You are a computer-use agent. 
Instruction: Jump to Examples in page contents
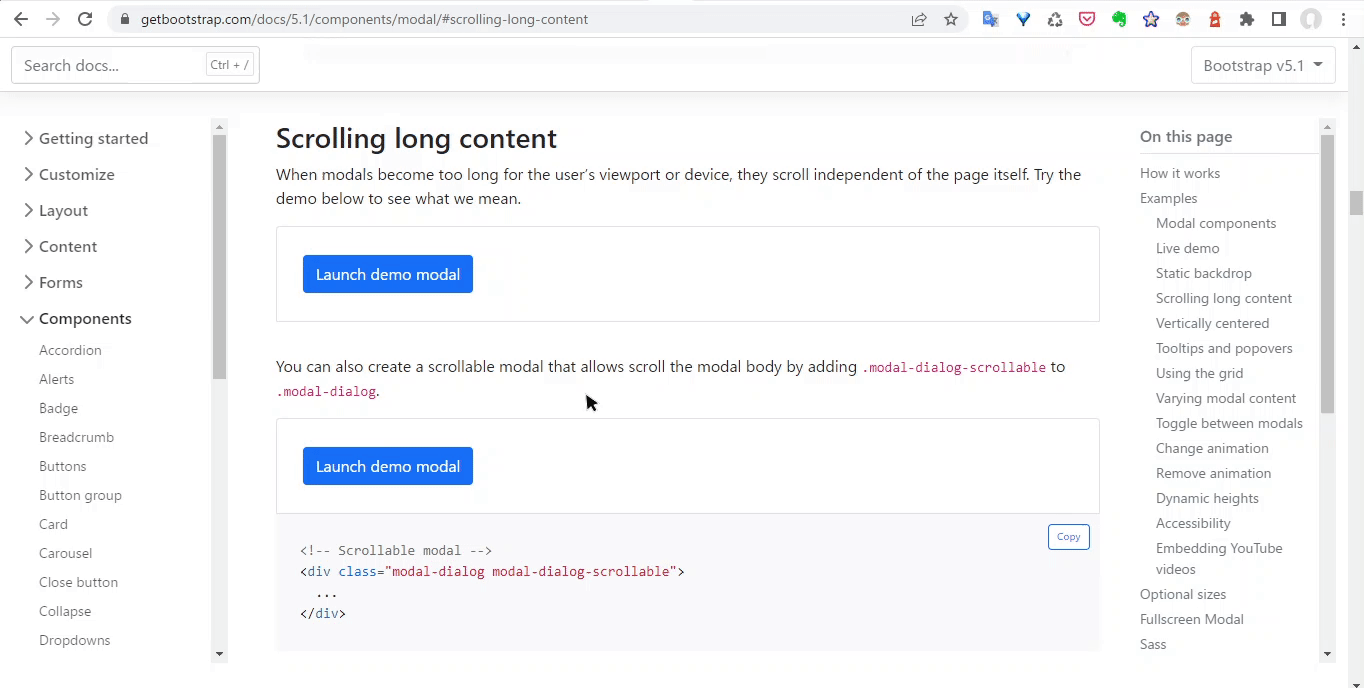[1168, 198]
